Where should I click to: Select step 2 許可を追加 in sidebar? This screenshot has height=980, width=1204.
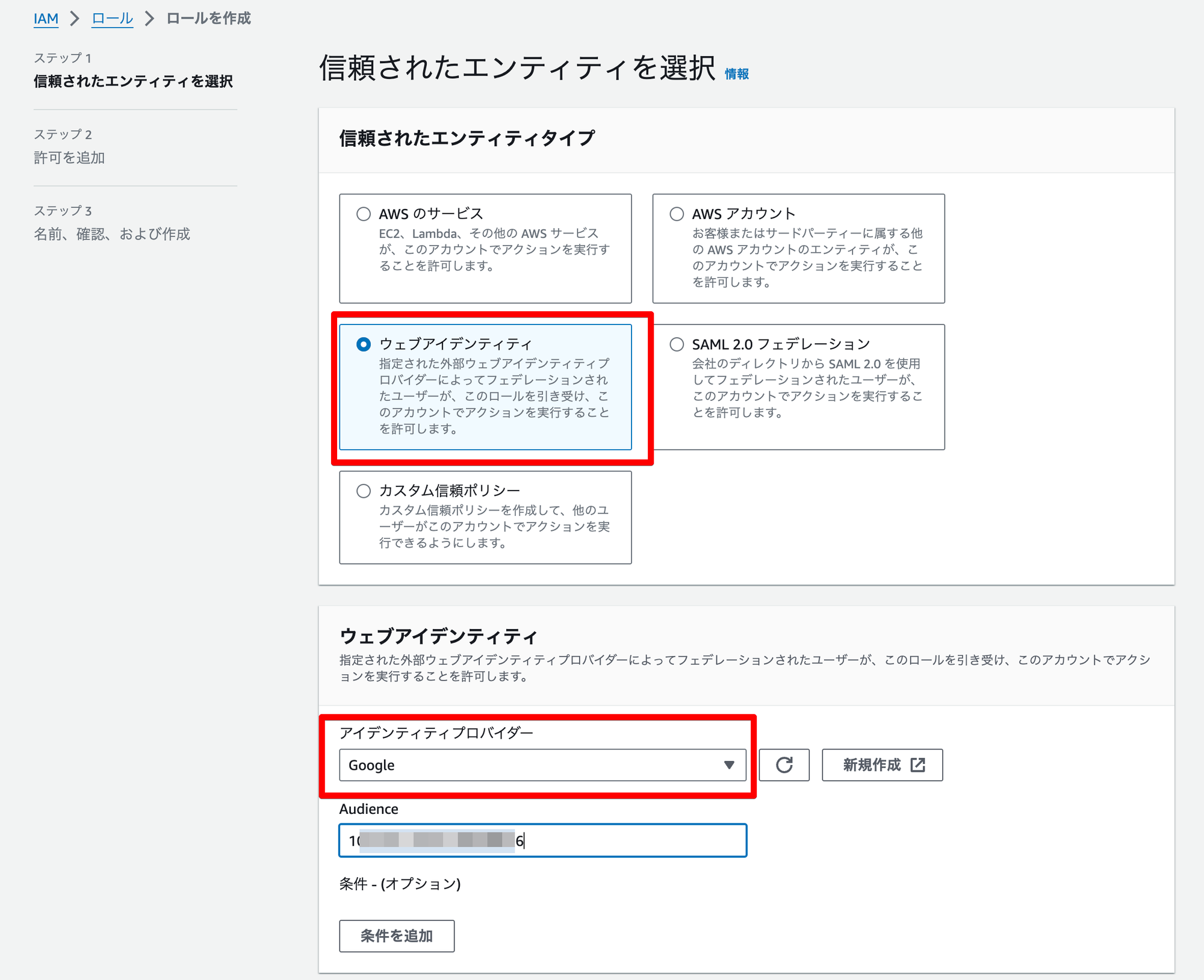coord(69,158)
